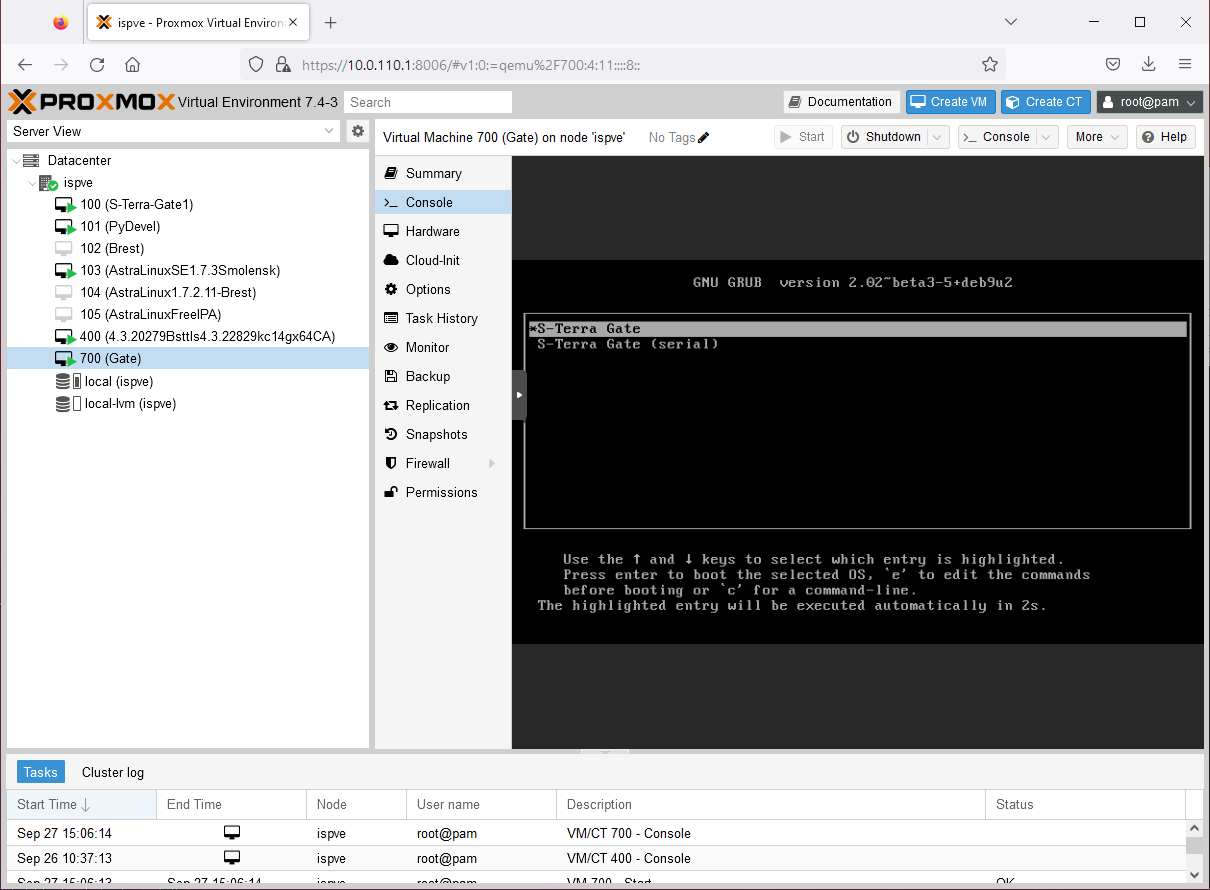Open the Monitor section
This screenshot has width=1210, height=890.
(443, 347)
